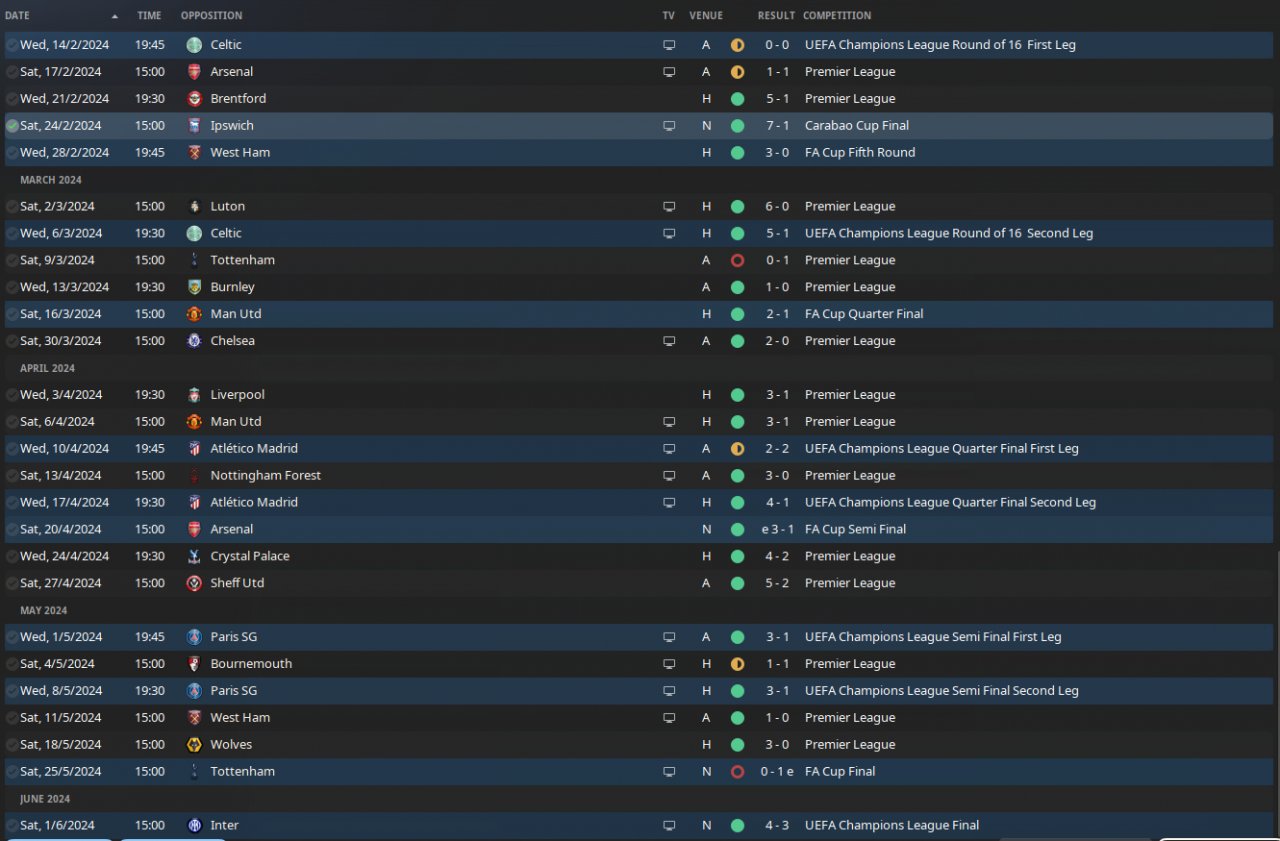The width and height of the screenshot is (1280, 841).
Task: Click the Brentford club badge icon
Action: click(x=194, y=99)
